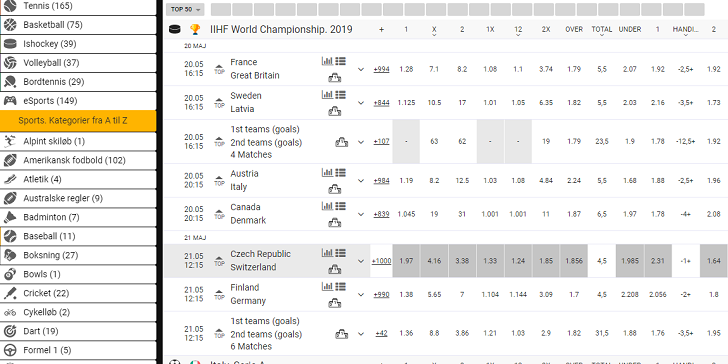This screenshot has height=364, width=728.
Task: Open statistics chart icon for France vs Great Britain
Action: click(x=327, y=61)
